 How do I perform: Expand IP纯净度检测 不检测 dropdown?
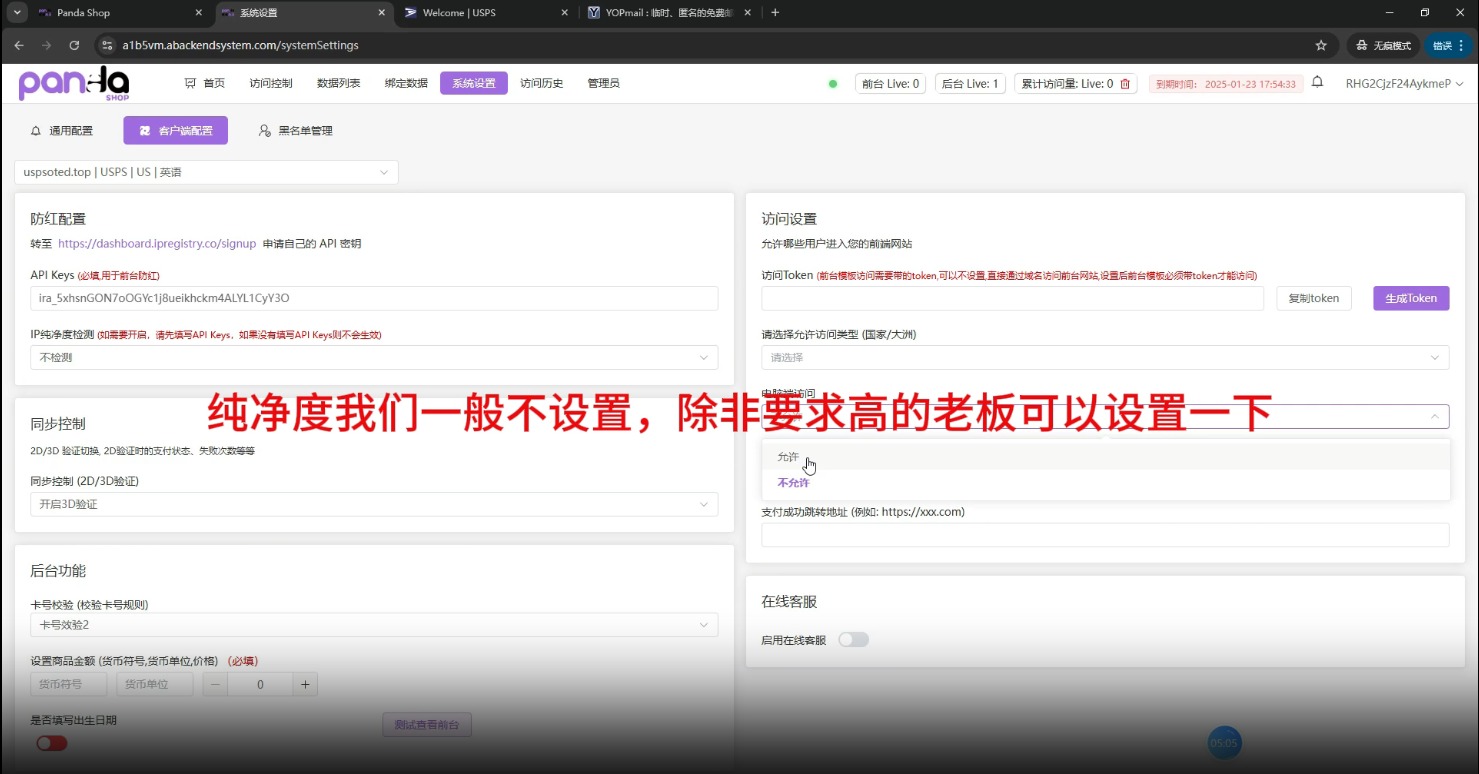(x=374, y=357)
